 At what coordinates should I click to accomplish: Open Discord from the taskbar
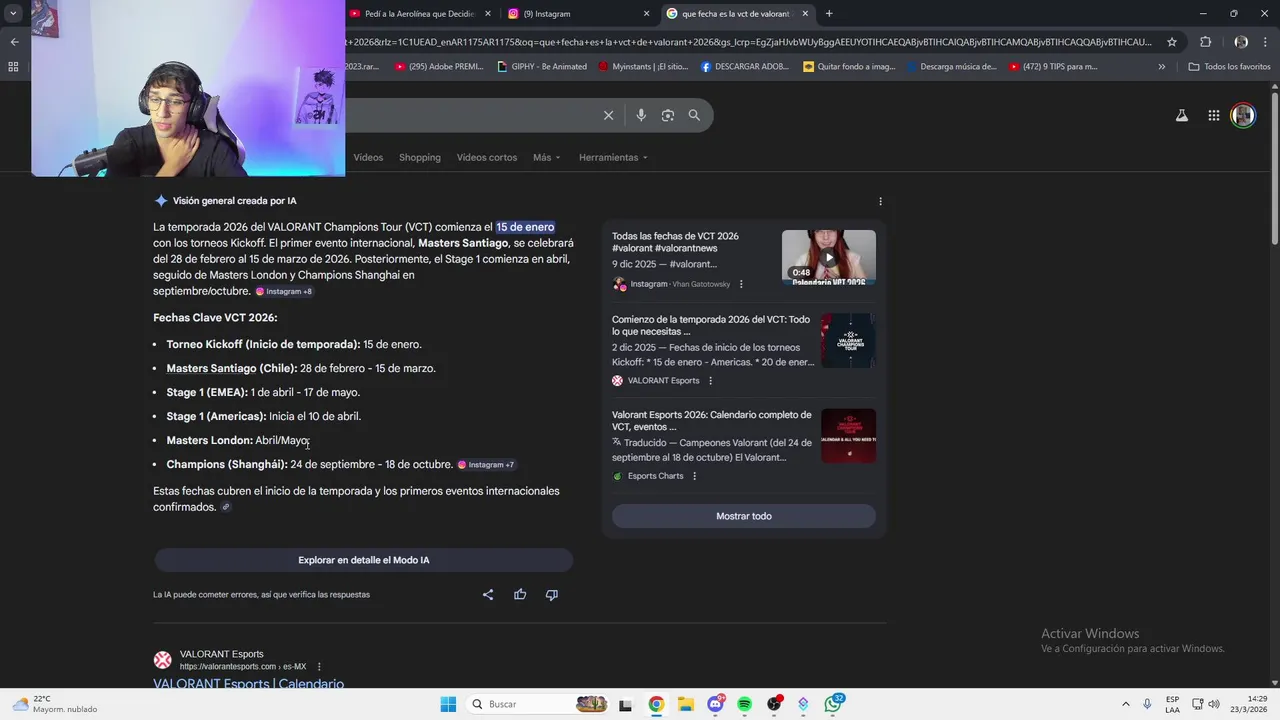[715, 704]
